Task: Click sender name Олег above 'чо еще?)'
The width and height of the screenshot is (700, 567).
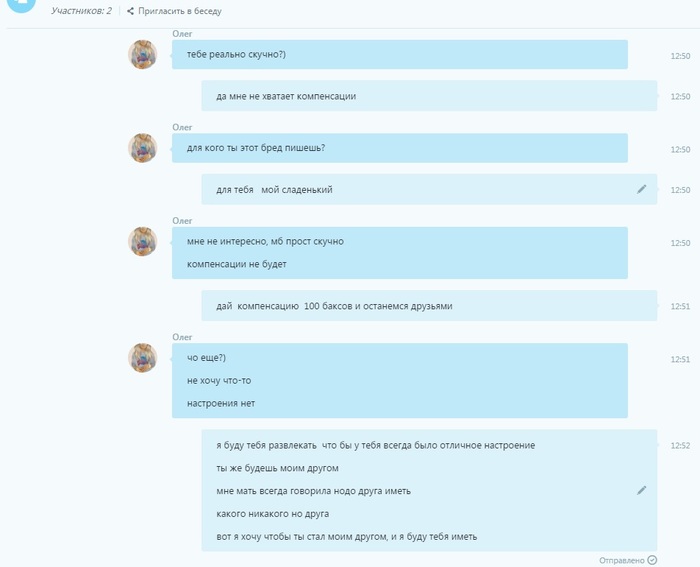Action: tap(182, 337)
